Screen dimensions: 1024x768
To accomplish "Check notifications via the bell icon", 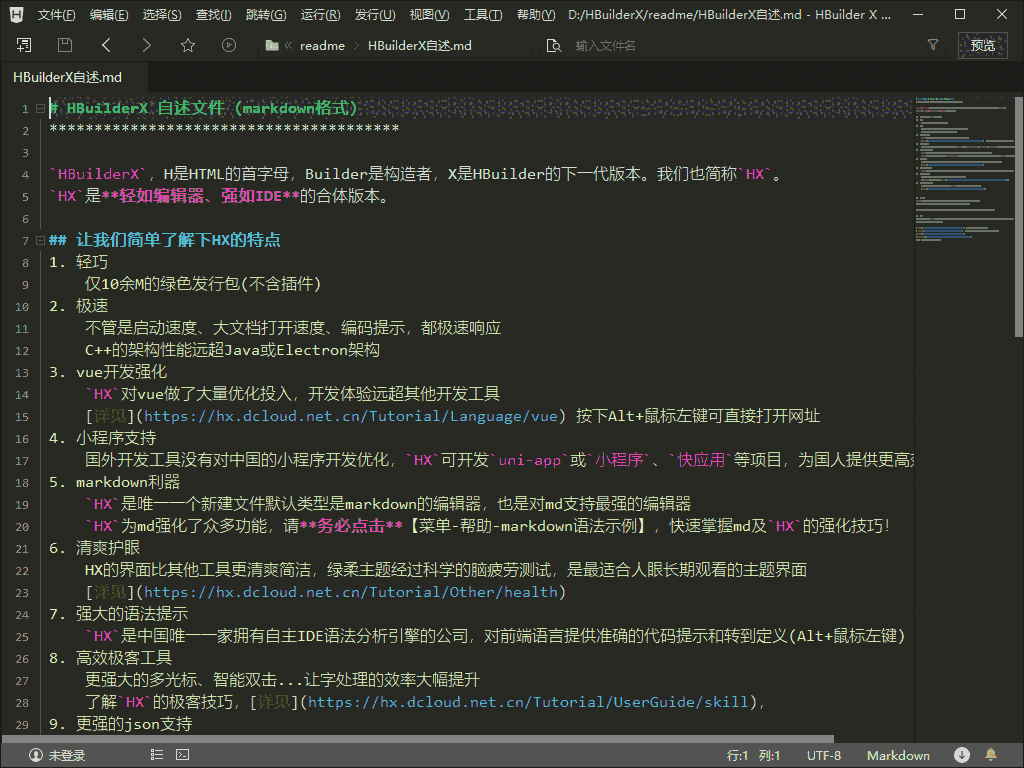I will point(989,755).
